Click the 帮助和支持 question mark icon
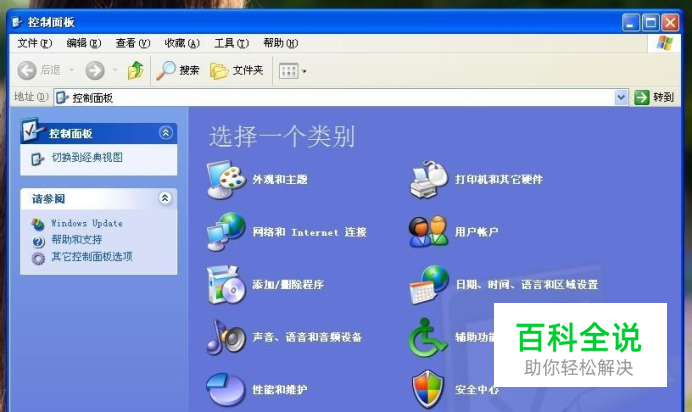692x412 pixels. tap(38, 241)
